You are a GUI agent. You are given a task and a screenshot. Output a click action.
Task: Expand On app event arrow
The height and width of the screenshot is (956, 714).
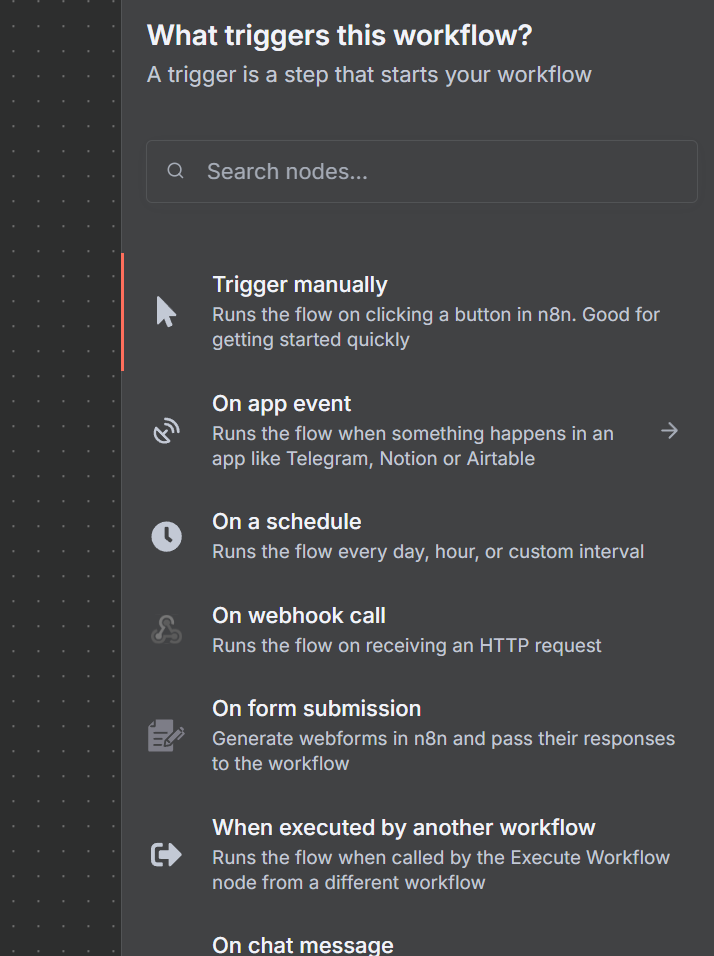[669, 431]
